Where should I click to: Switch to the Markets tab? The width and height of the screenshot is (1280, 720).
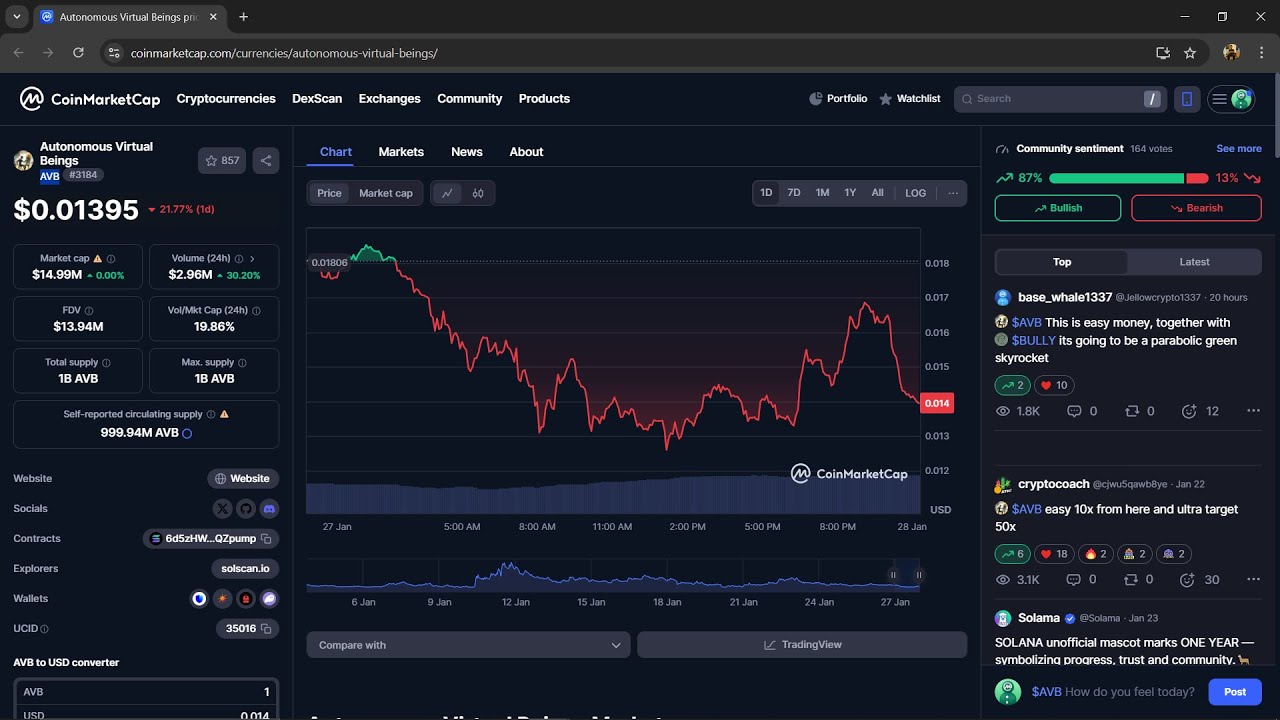point(401,152)
